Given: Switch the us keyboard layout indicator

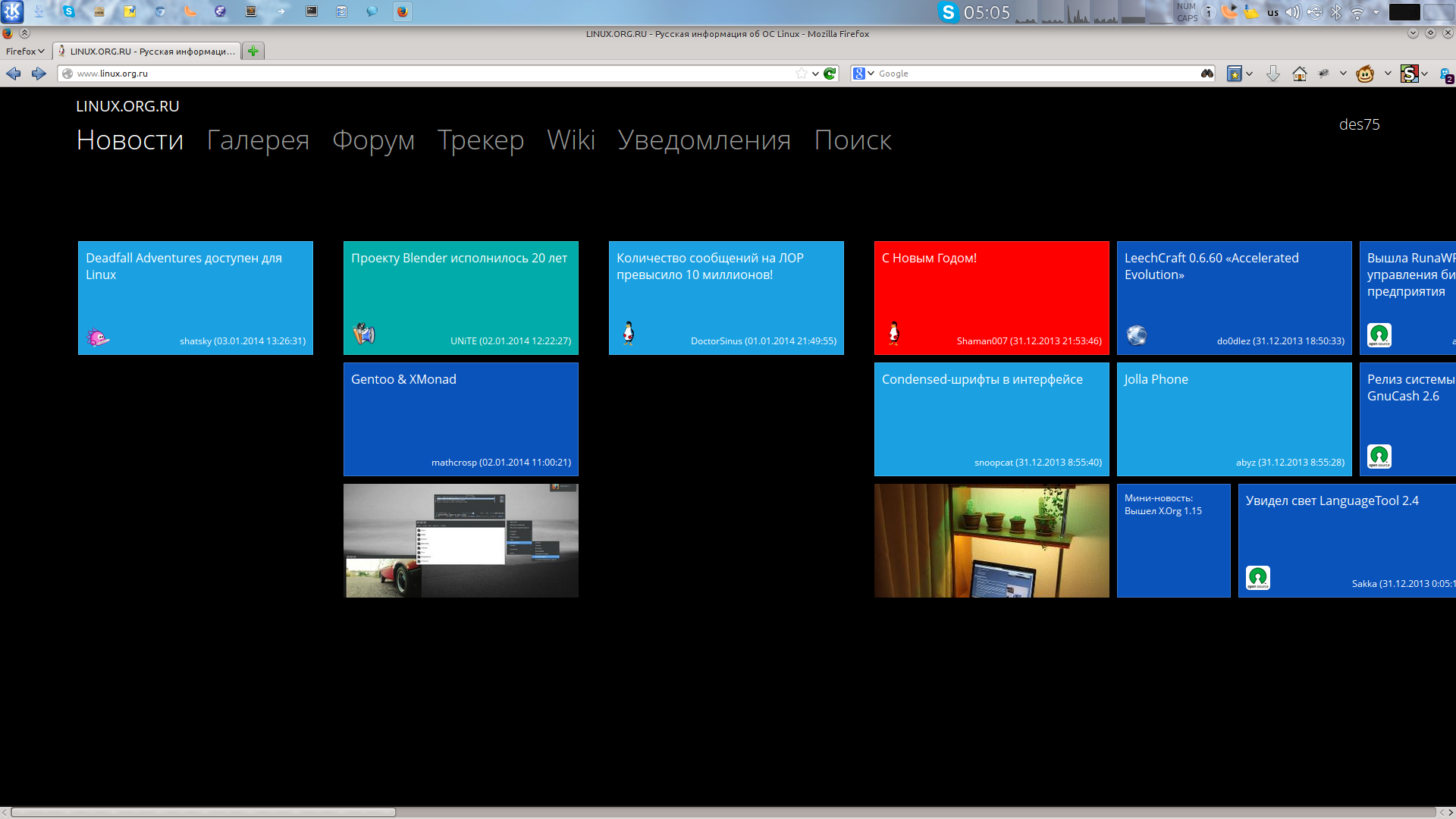Looking at the screenshot, I should click(1272, 12).
